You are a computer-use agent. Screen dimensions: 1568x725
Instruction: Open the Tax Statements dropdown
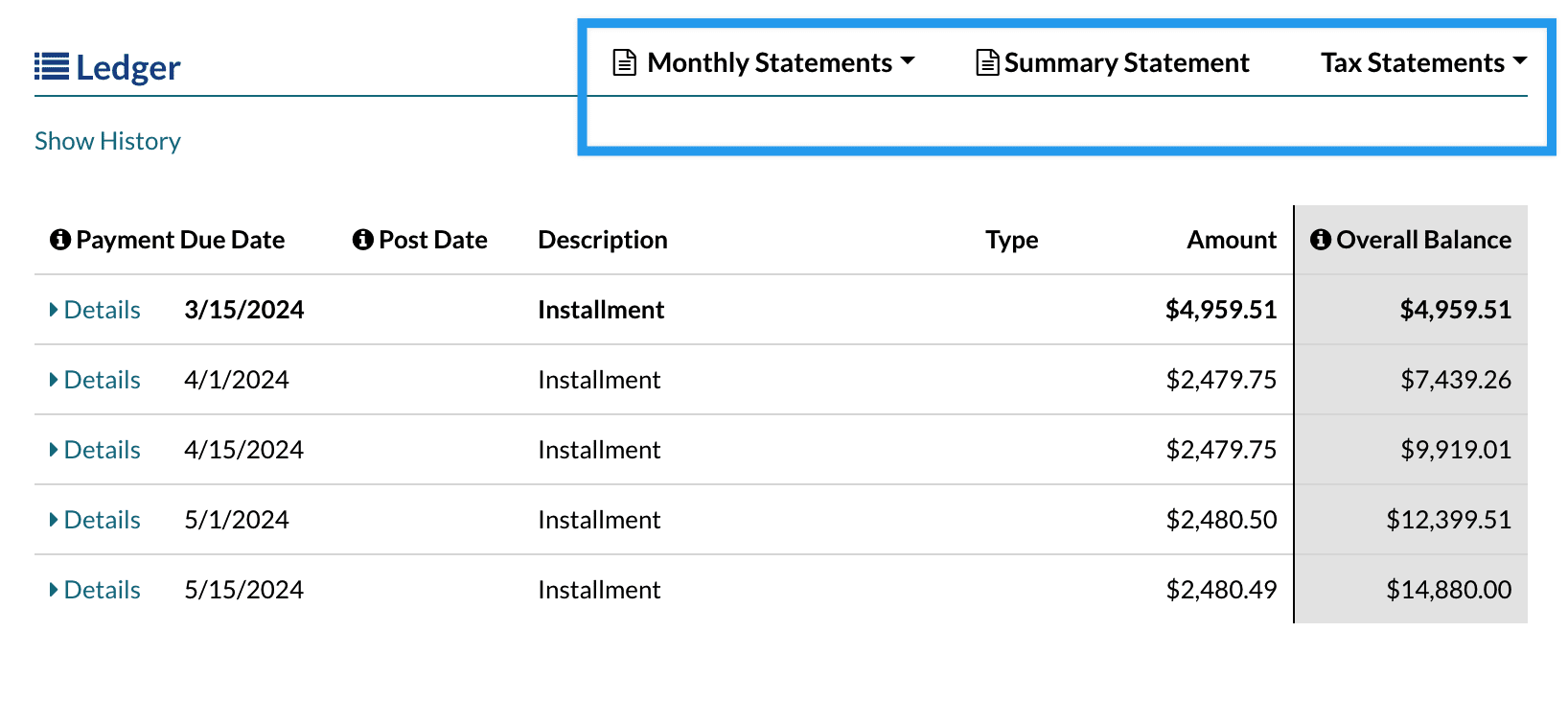1423,63
